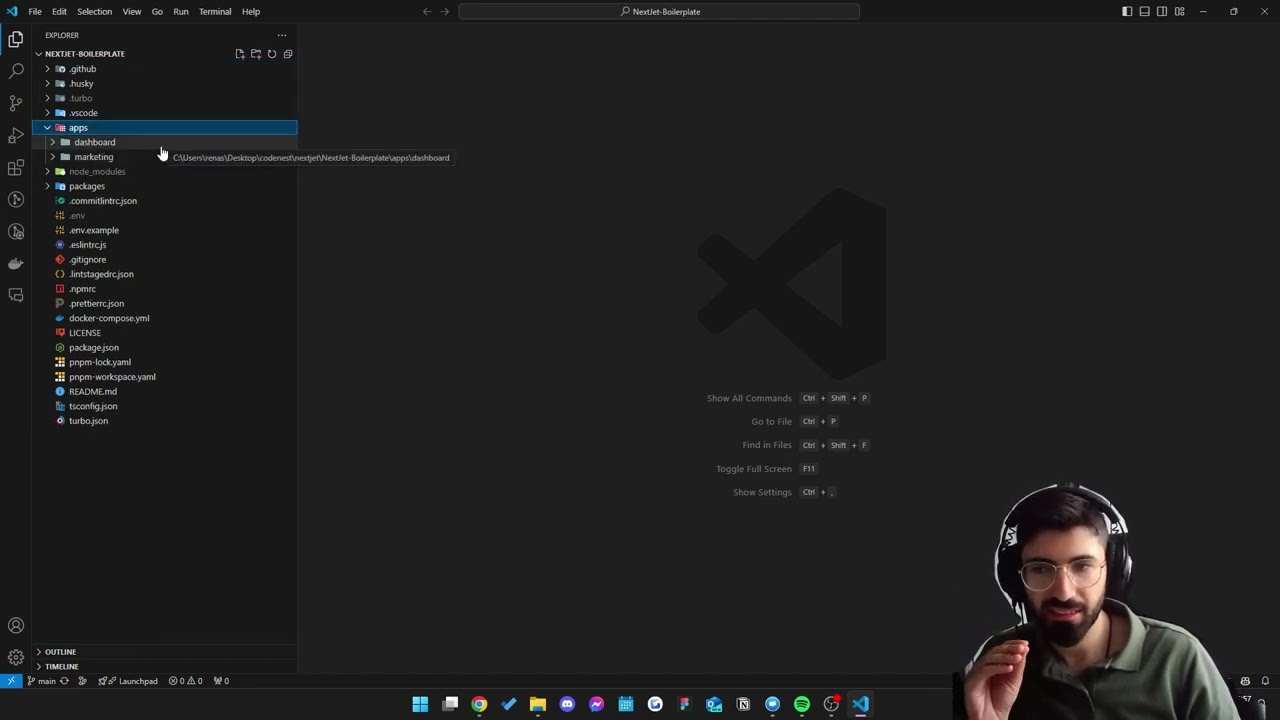Viewport: 1280px width, 720px height.
Task: Click the Customize Layout icon
Action: [1180, 12]
